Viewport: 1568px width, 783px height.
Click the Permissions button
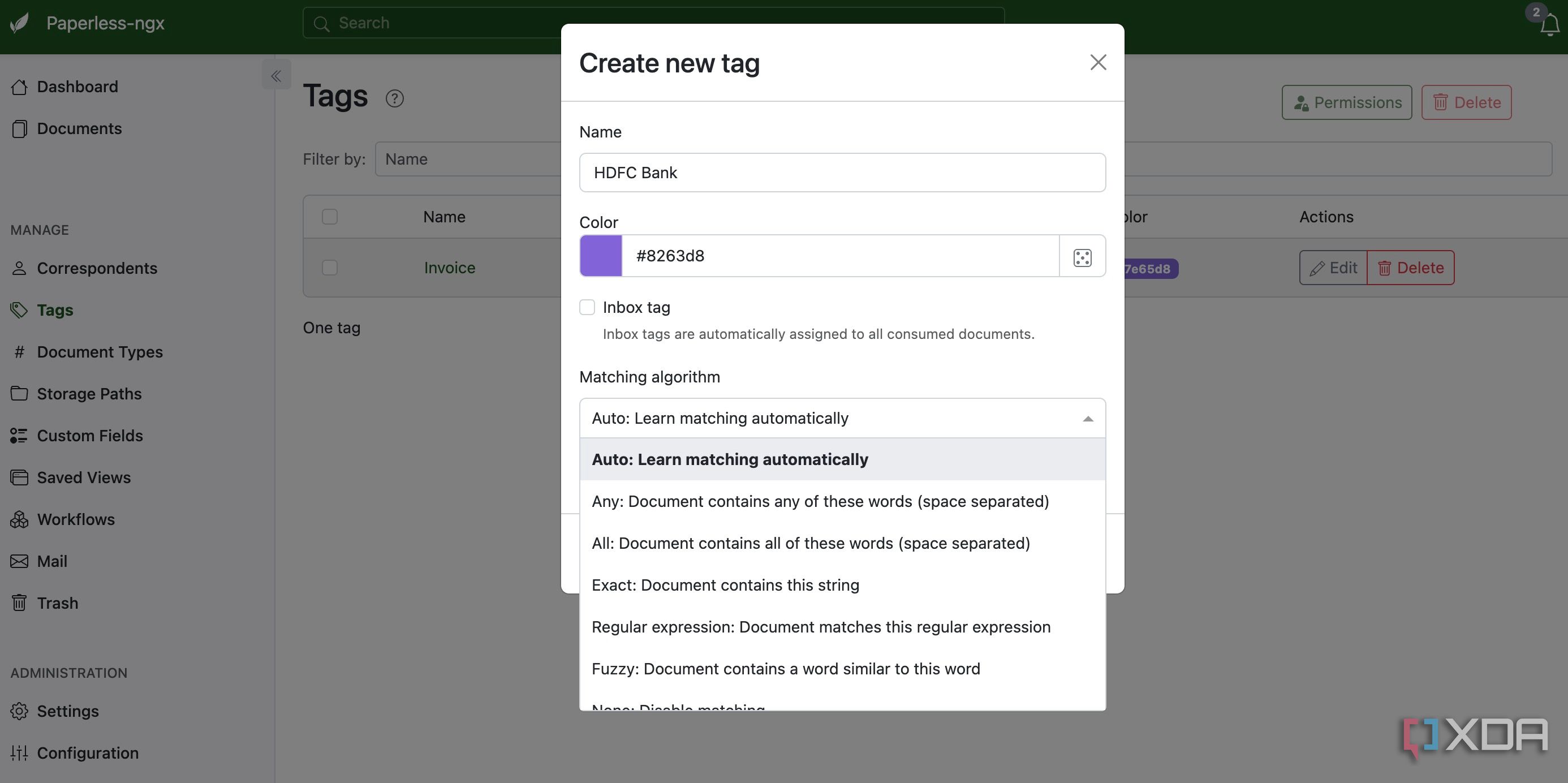pos(1346,102)
